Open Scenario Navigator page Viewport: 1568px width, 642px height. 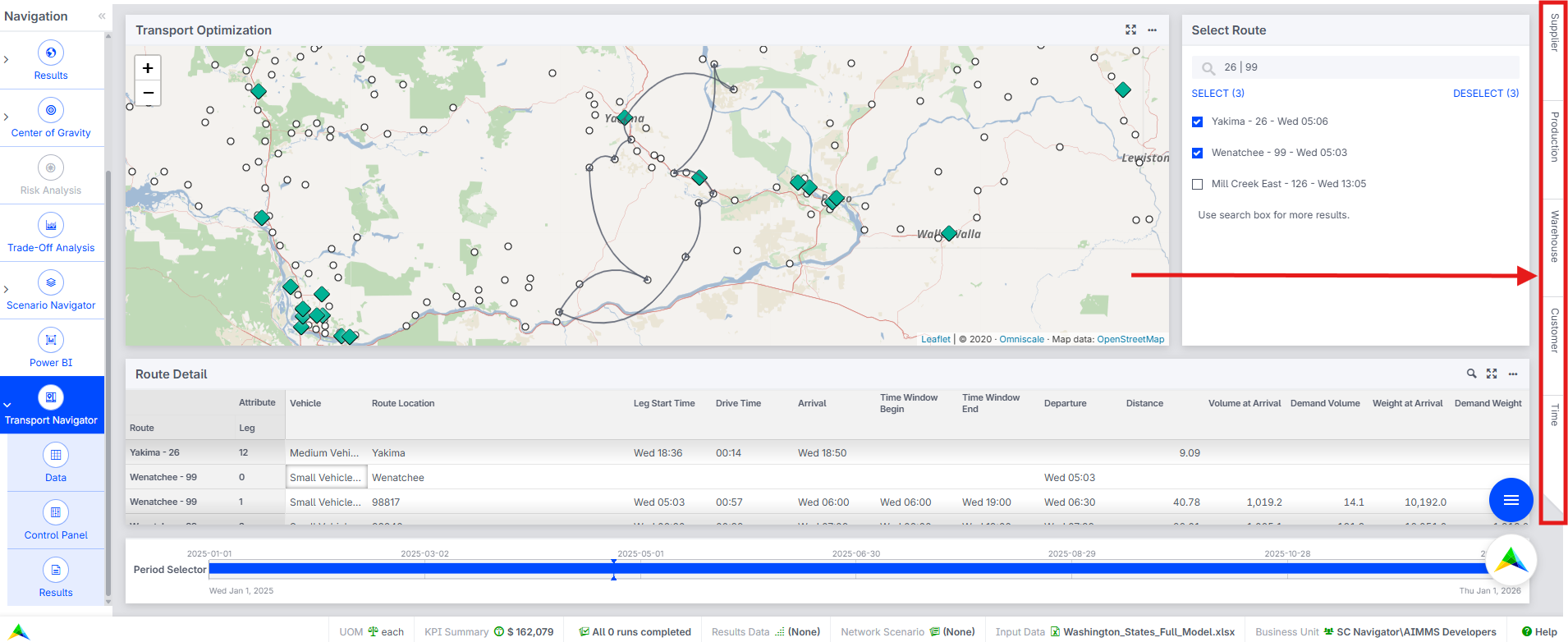point(51,291)
